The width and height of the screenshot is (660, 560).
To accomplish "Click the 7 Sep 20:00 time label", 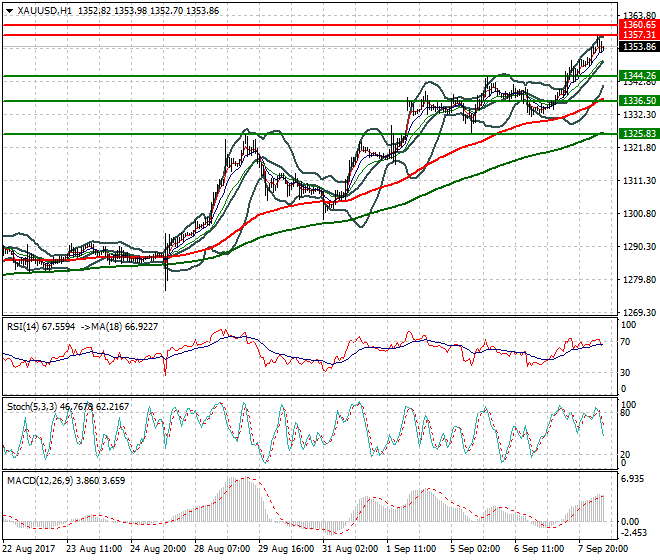I will 603,549.
